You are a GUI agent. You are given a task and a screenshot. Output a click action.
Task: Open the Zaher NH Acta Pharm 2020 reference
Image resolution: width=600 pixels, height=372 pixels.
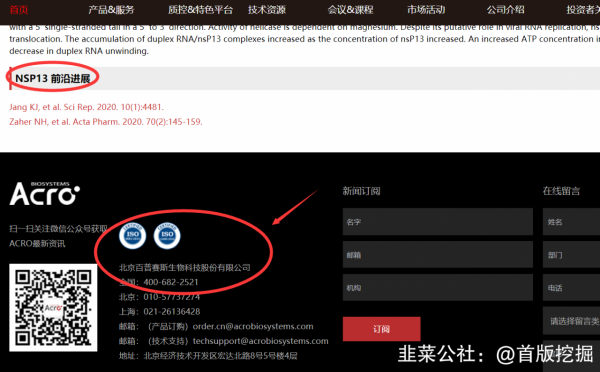pyautogui.click(x=106, y=122)
